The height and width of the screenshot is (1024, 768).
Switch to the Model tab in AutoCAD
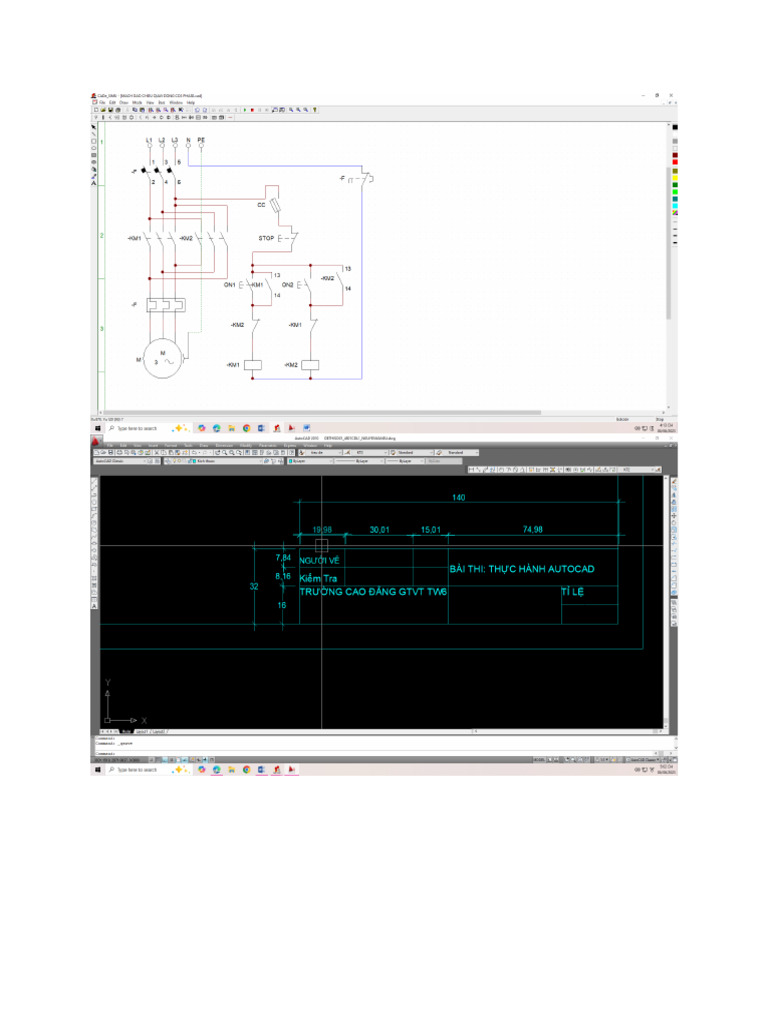pos(126,731)
